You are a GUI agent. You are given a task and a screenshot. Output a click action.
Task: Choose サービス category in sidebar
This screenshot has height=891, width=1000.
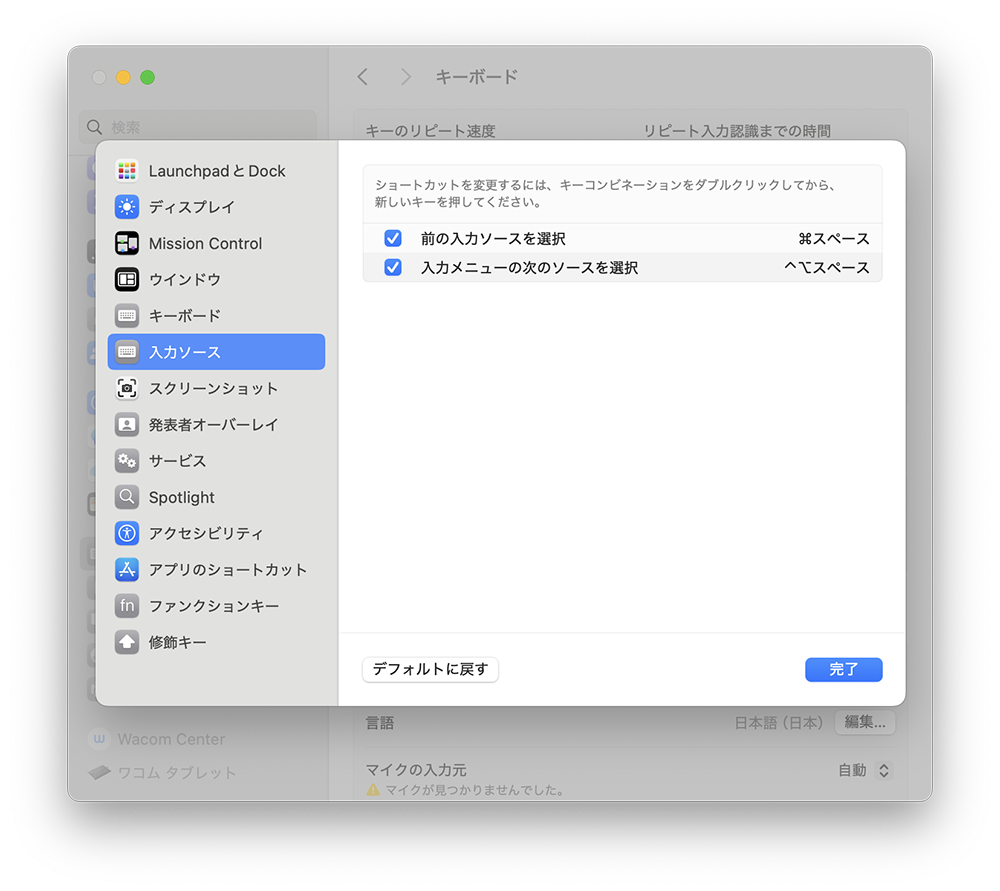[x=178, y=461]
